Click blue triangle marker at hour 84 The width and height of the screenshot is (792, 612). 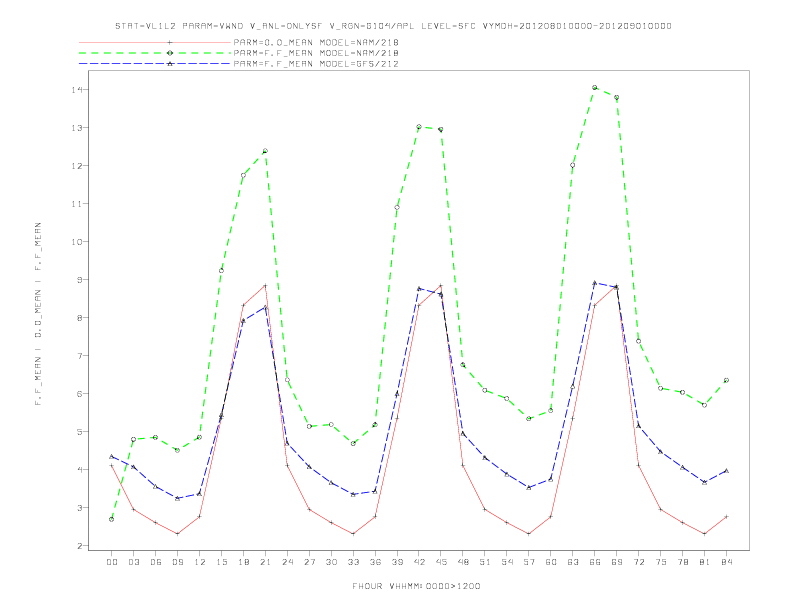[x=726, y=471]
